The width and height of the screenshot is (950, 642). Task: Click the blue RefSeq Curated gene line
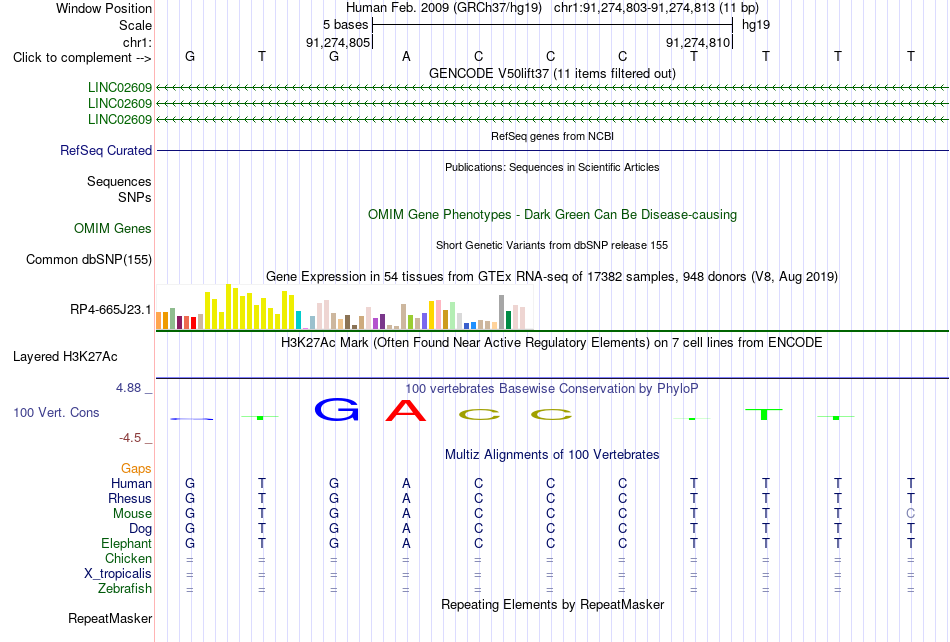[552, 150]
